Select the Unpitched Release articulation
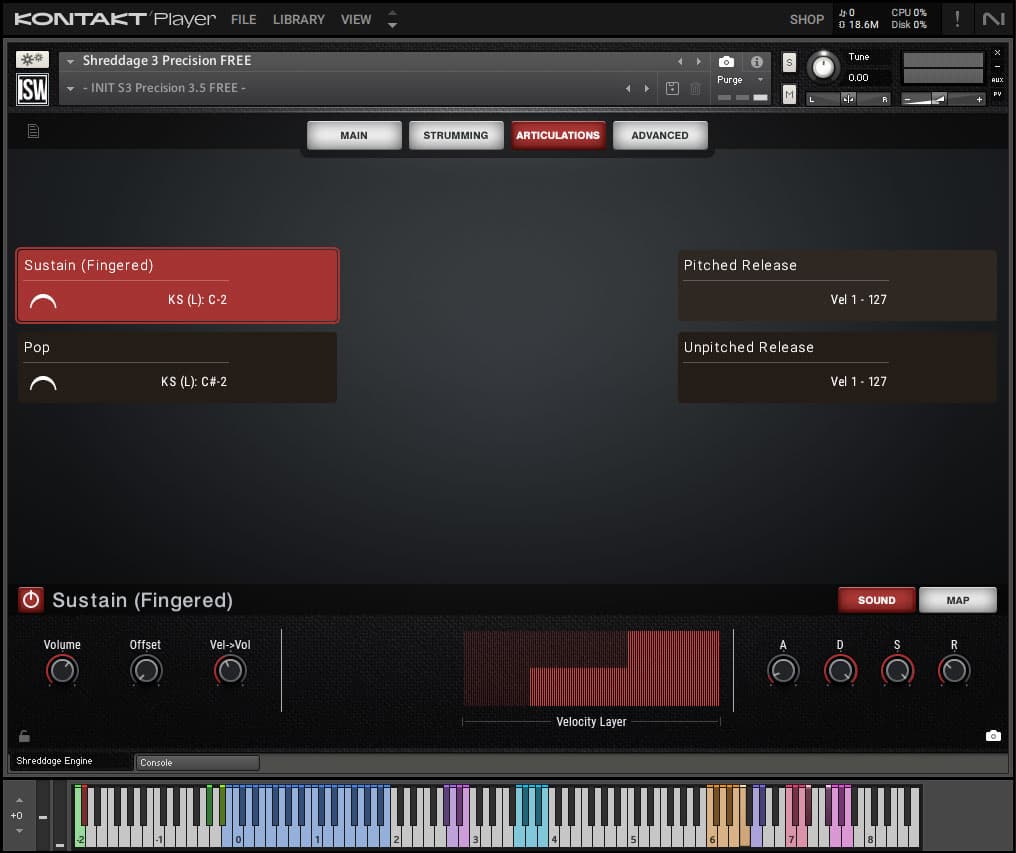This screenshot has height=853, width=1016. coord(837,368)
